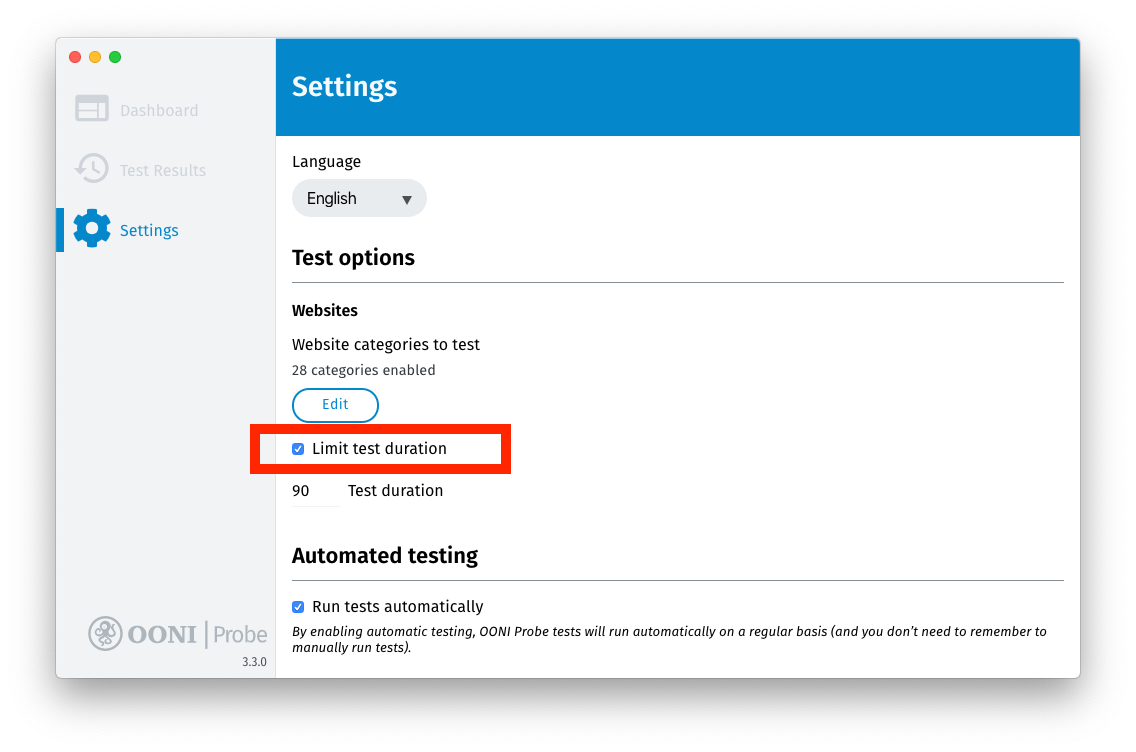The height and width of the screenshot is (752, 1136).
Task: Select the Settings label in sidebar
Action: [149, 230]
